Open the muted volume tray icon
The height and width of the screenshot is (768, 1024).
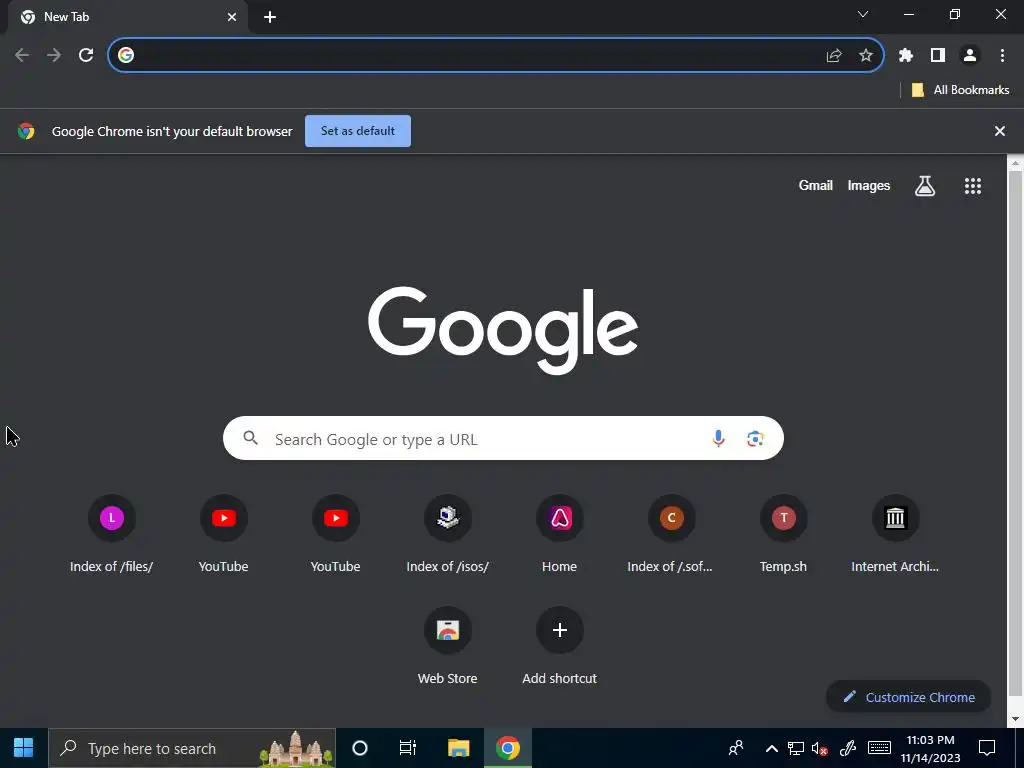click(x=820, y=748)
